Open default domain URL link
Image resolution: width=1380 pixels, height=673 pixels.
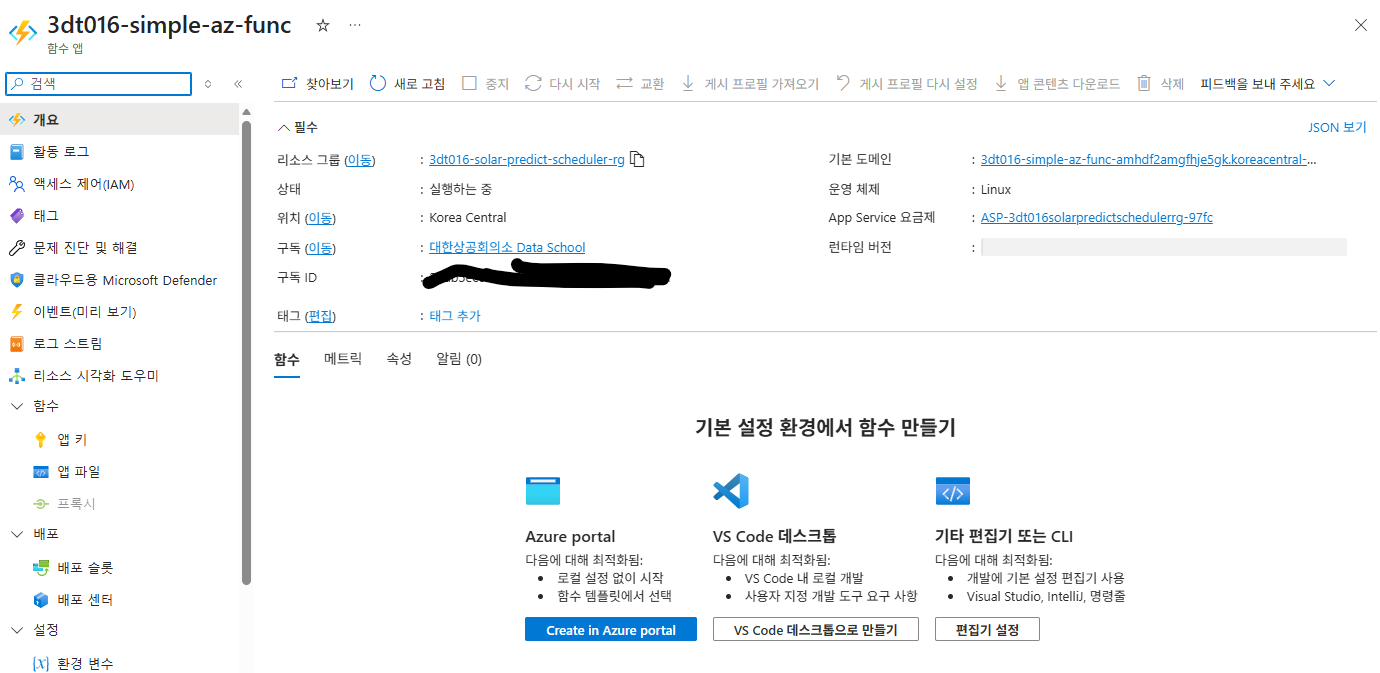click(1149, 160)
